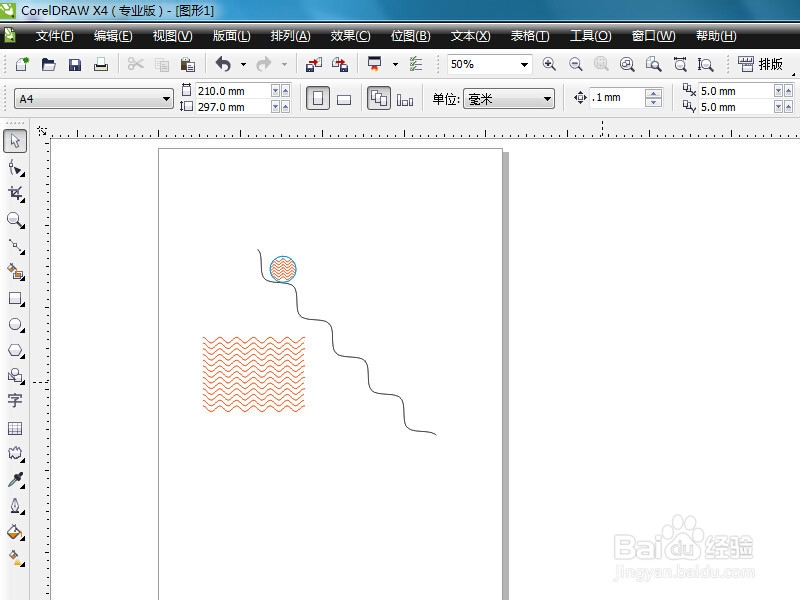800x600 pixels.
Task: Toggle apply layout to all pages
Action: pyautogui.click(x=379, y=98)
